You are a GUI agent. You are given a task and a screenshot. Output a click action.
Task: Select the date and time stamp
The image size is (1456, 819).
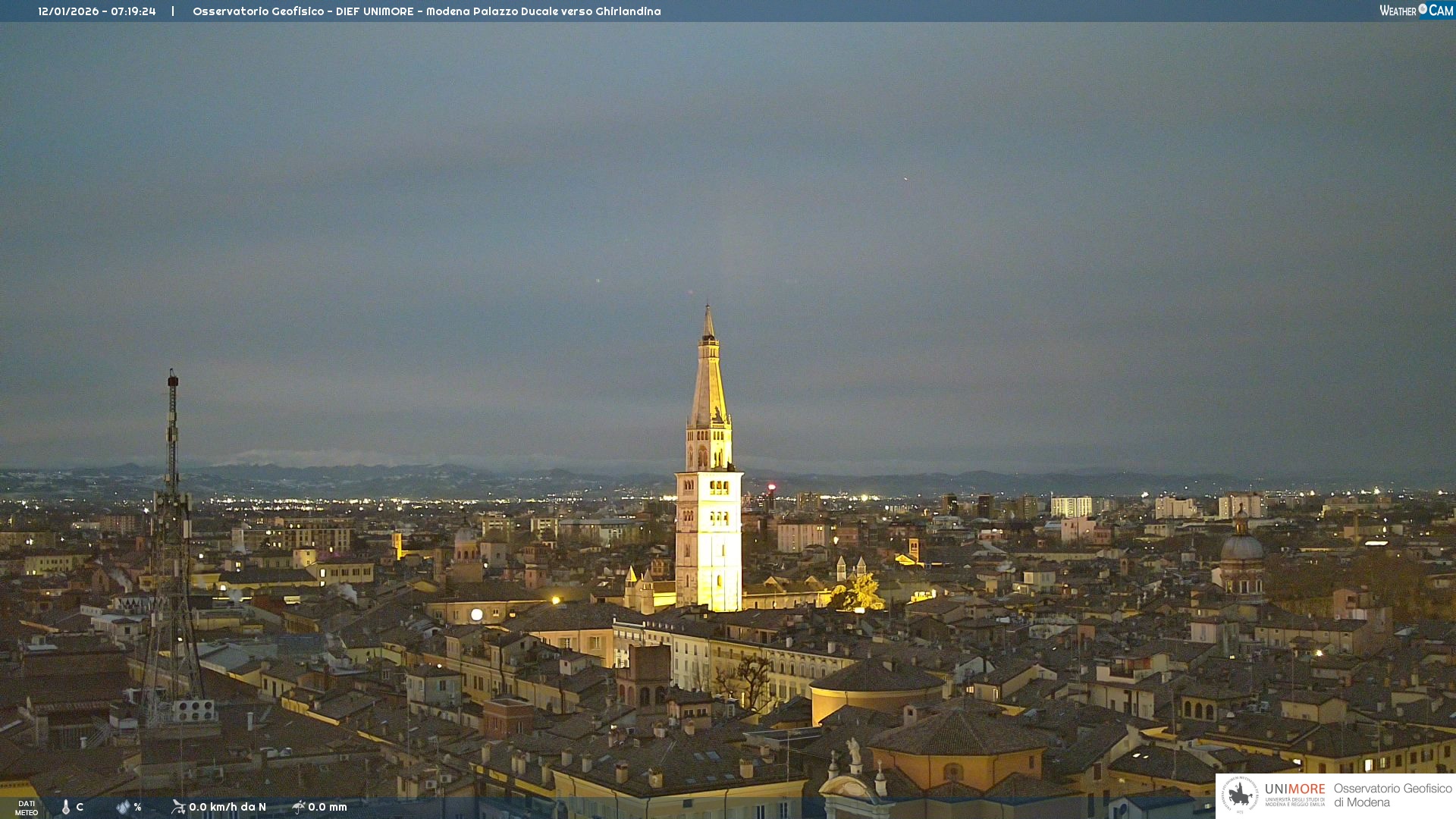[x=97, y=11]
